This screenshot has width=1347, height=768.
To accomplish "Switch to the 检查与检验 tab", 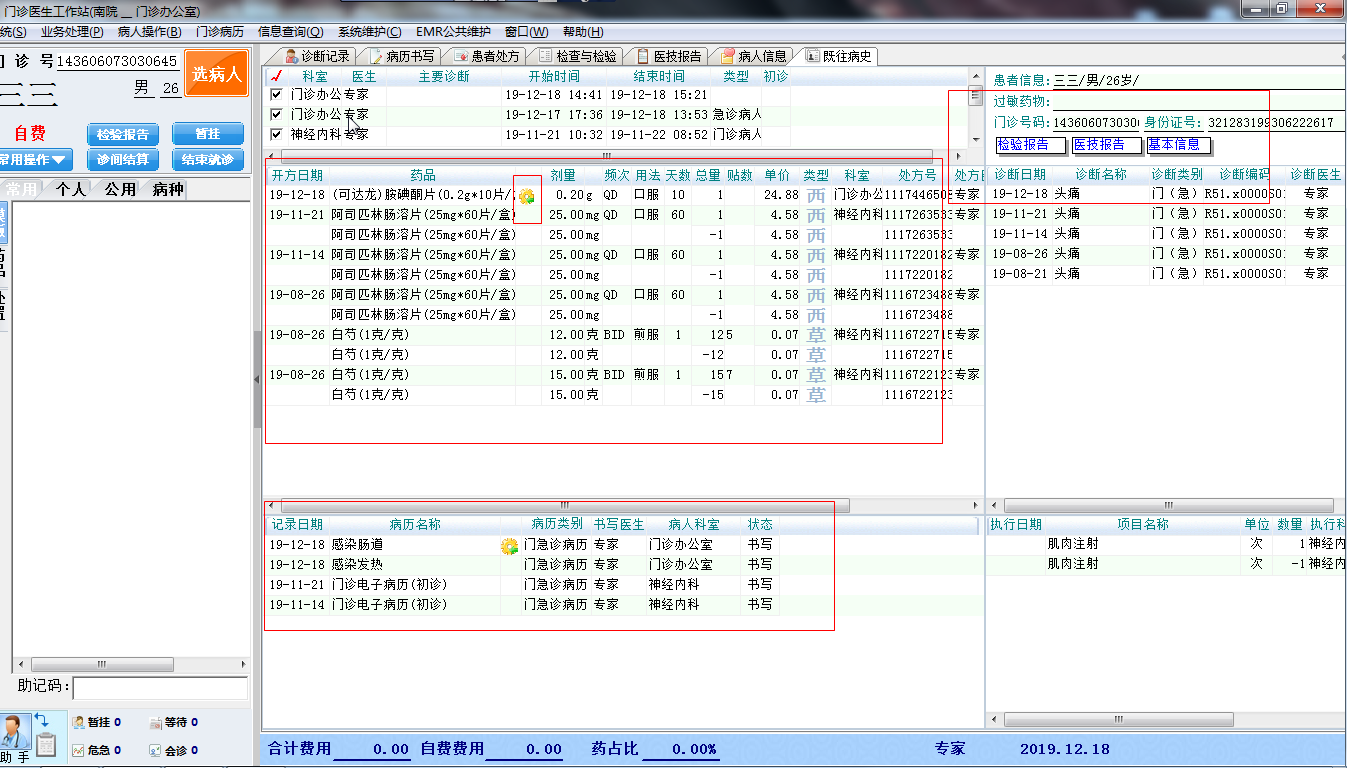I will [x=578, y=56].
